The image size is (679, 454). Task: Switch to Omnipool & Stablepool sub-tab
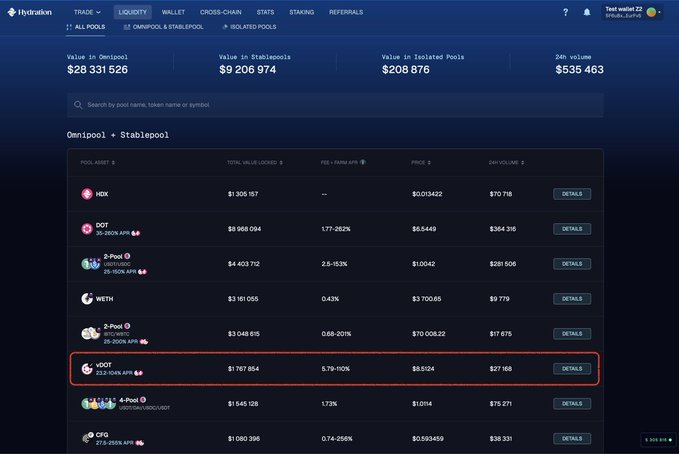click(x=163, y=27)
